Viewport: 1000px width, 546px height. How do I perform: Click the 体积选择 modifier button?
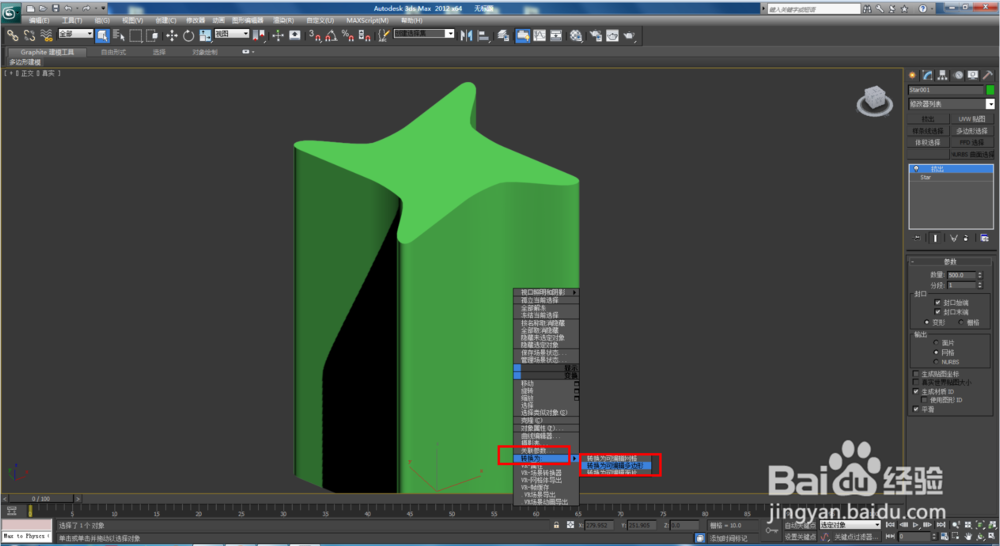click(929, 142)
